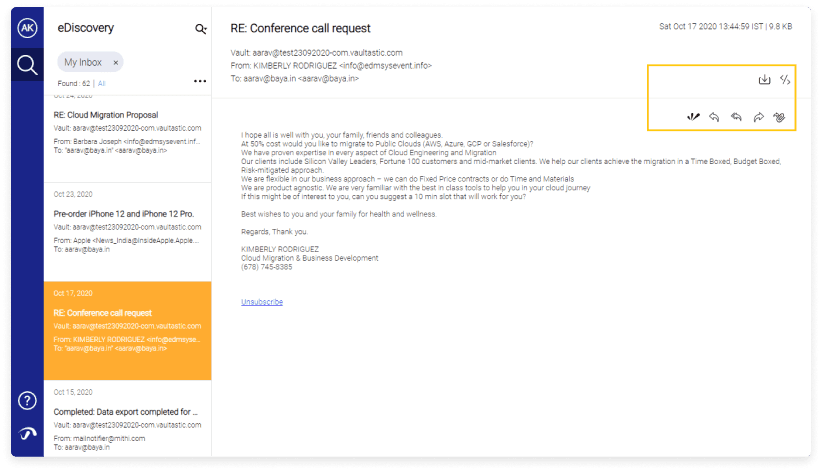Remove the My Inbox filter chip
Viewport: 822px width, 472px height.
[115, 62]
